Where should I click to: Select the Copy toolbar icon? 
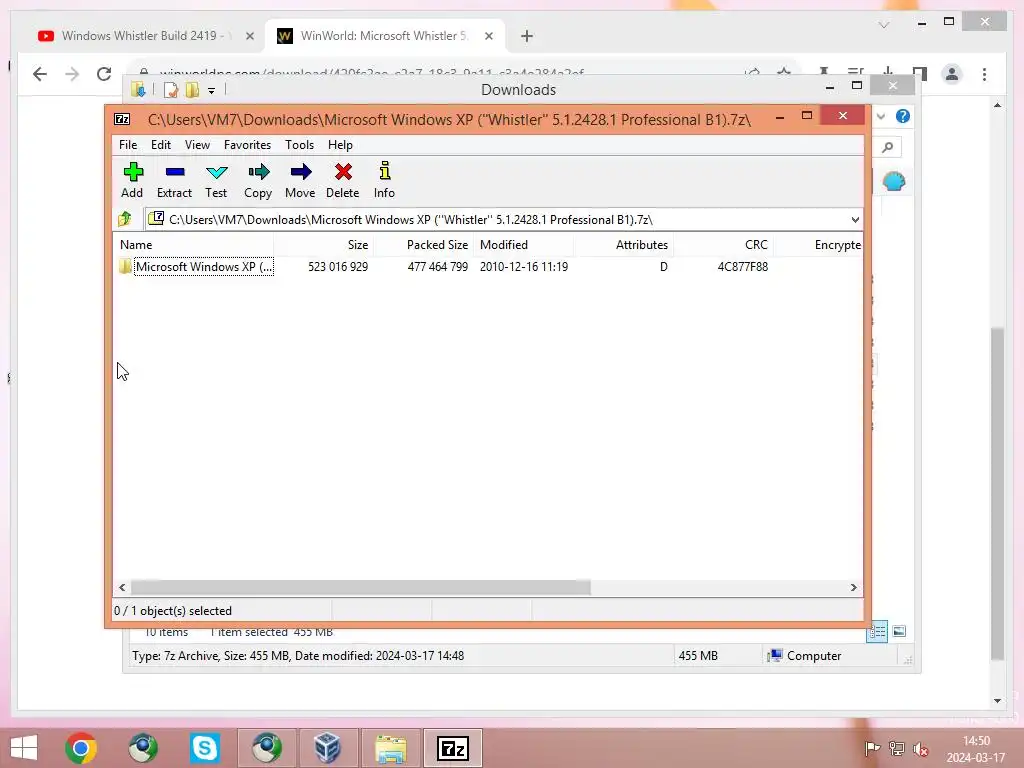[x=258, y=180]
